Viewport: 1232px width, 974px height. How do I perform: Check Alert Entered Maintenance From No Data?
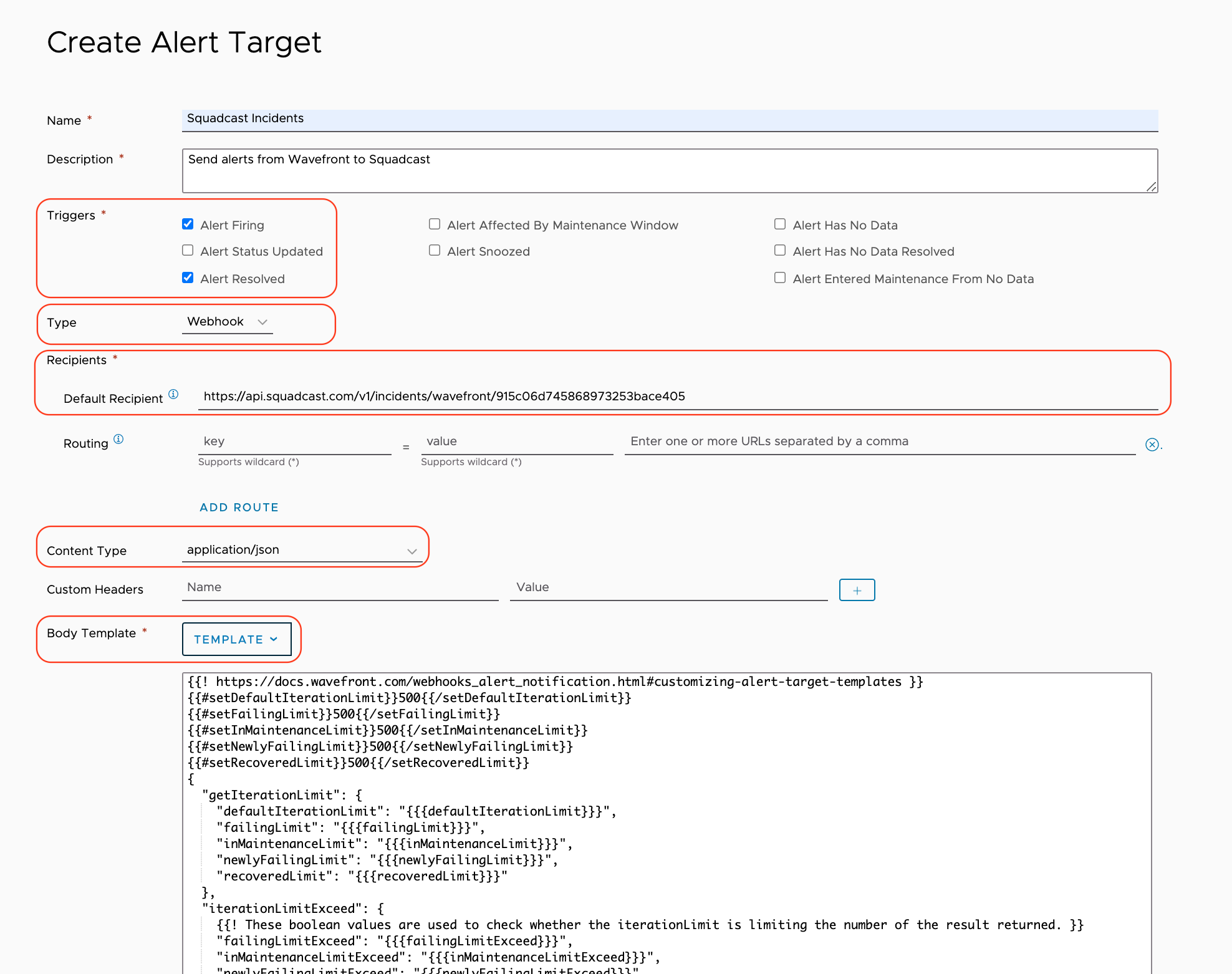pos(780,277)
